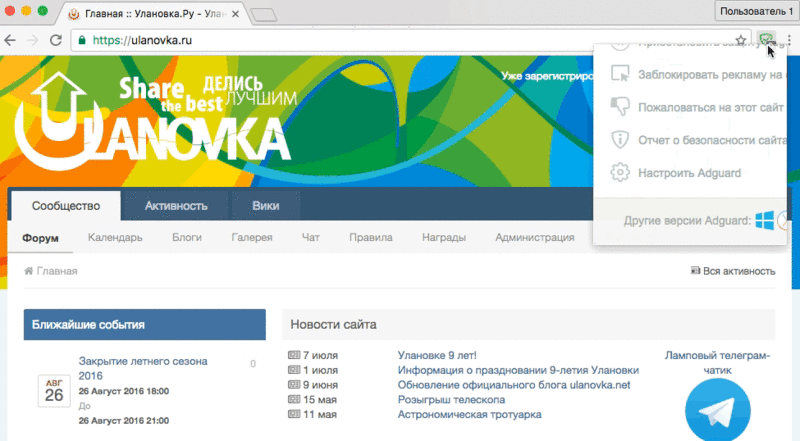Click the browser reload button

pos(55,41)
